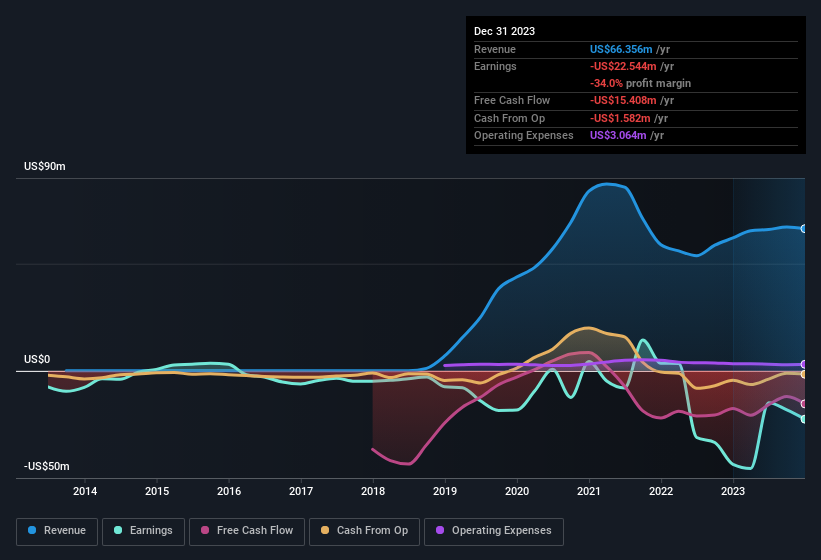Image resolution: width=821 pixels, height=560 pixels.
Task: Click the Dec 31 2023 tooltip date
Action: pos(504,31)
